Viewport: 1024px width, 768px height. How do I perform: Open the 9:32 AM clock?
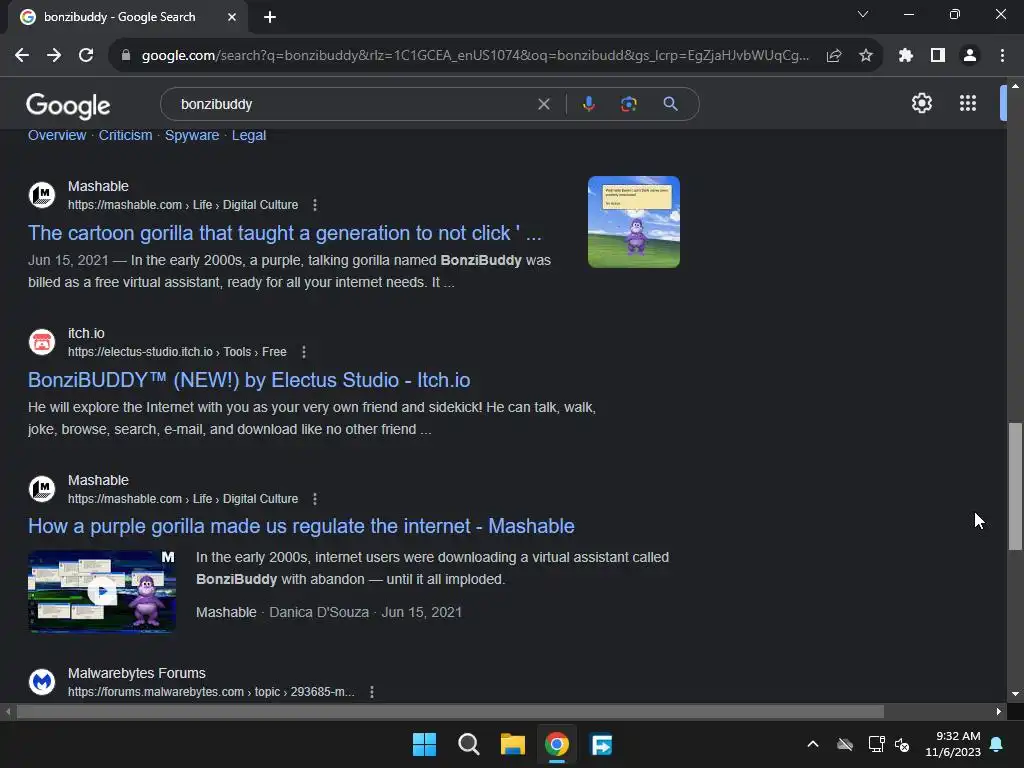tap(953, 744)
